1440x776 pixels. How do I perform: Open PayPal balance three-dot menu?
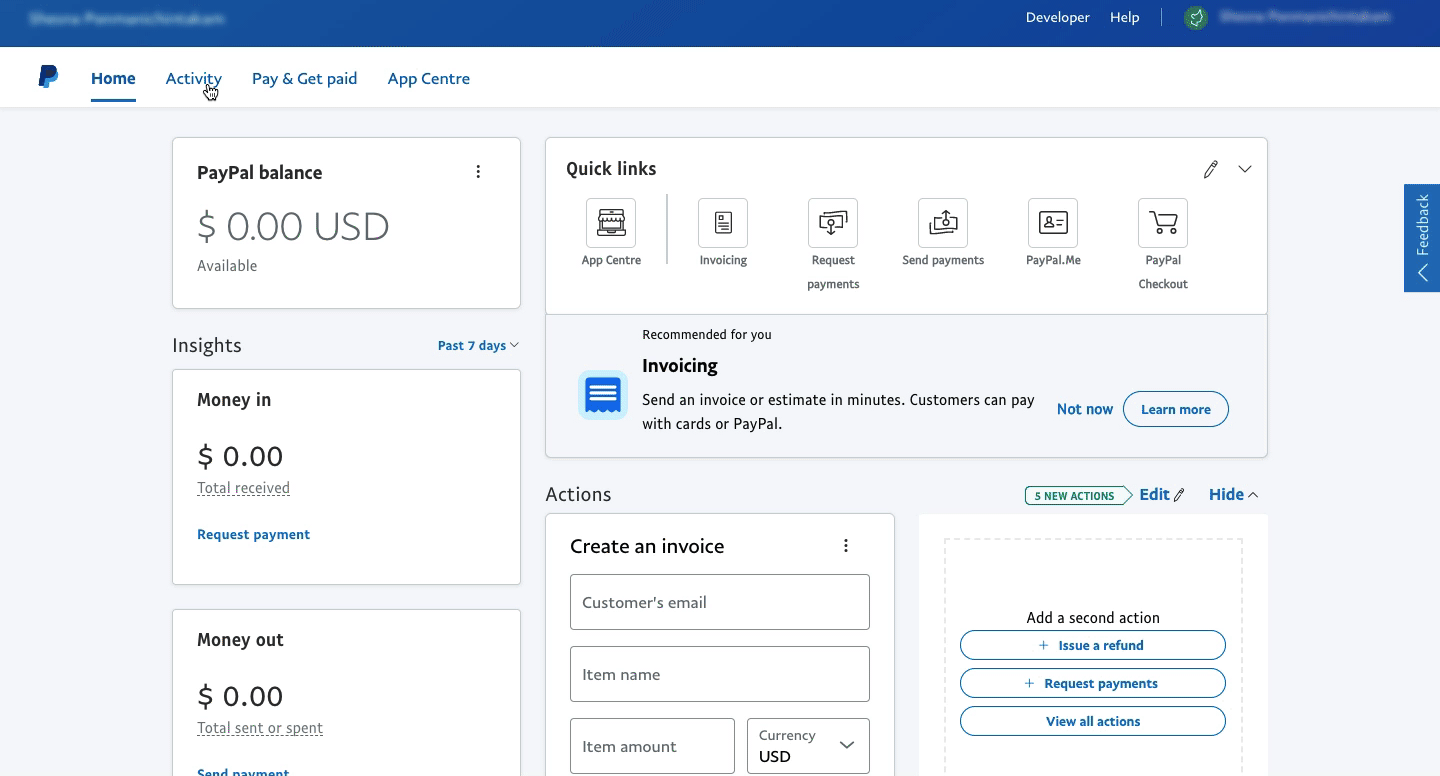click(478, 172)
